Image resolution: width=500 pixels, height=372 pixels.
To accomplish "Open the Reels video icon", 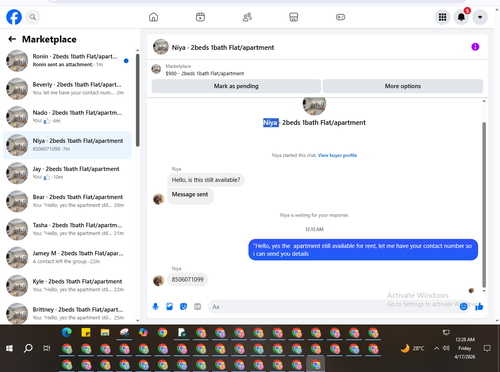I will pyautogui.click(x=200, y=17).
